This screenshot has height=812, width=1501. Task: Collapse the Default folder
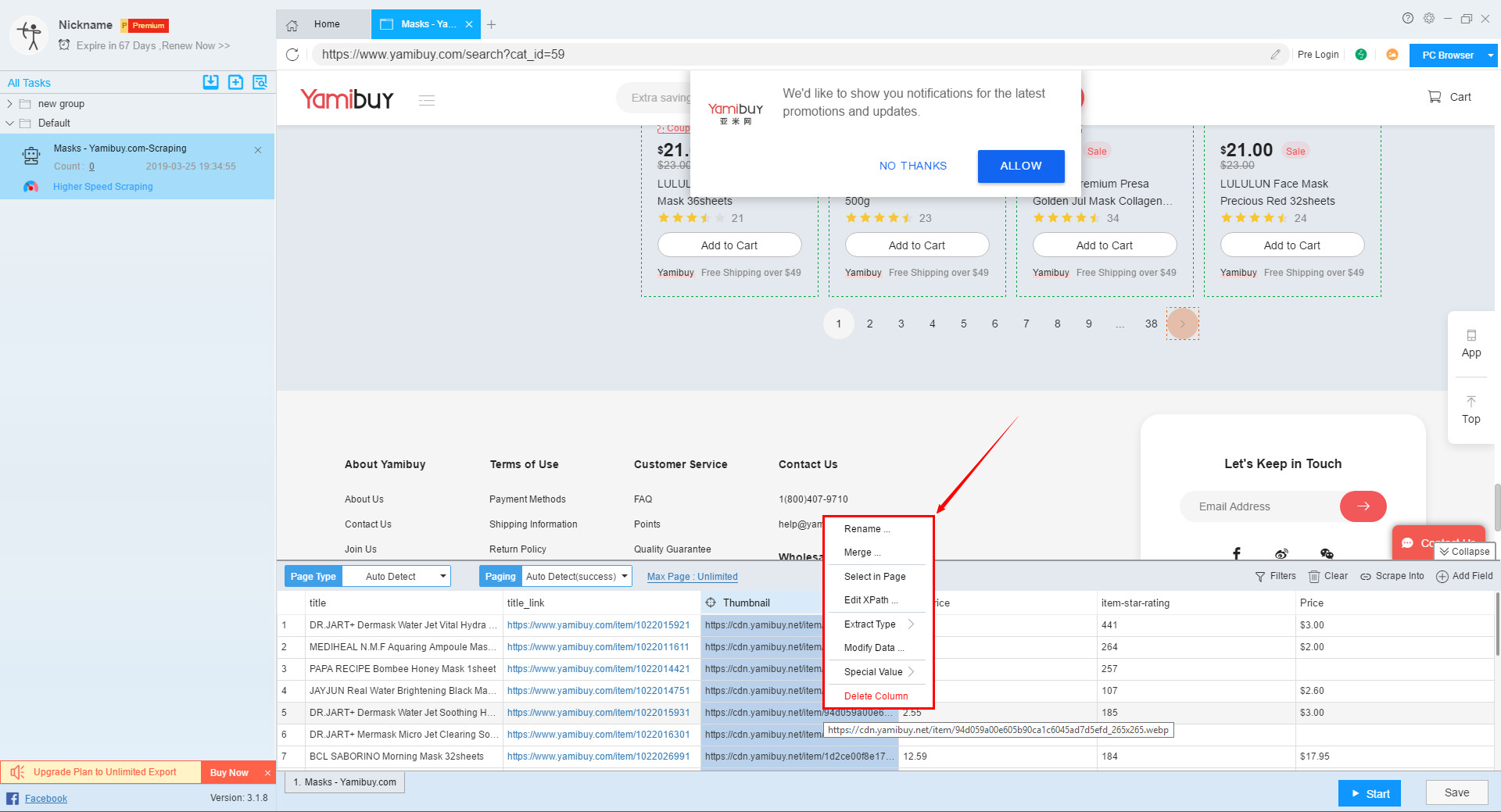pos(9,123)
